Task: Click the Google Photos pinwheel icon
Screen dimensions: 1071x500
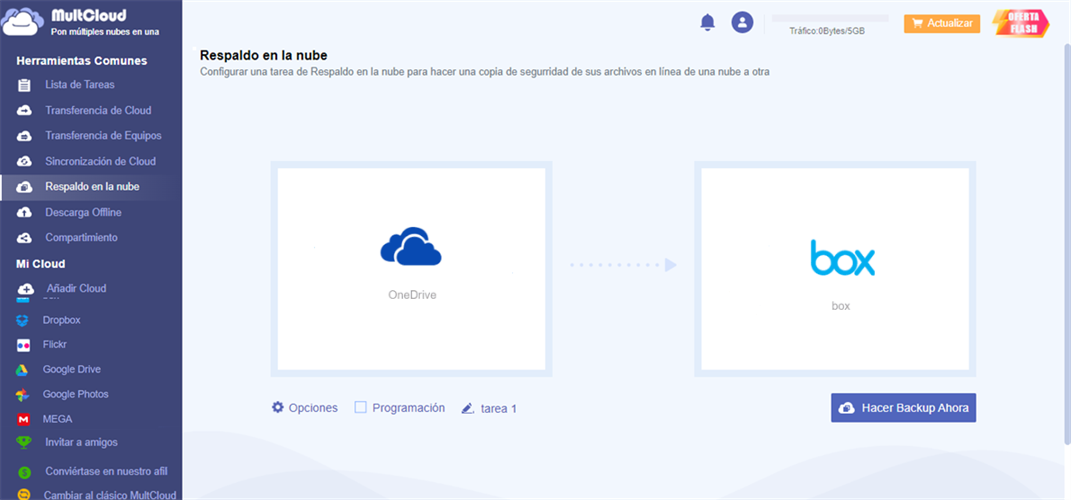Action: coord(23,395)
